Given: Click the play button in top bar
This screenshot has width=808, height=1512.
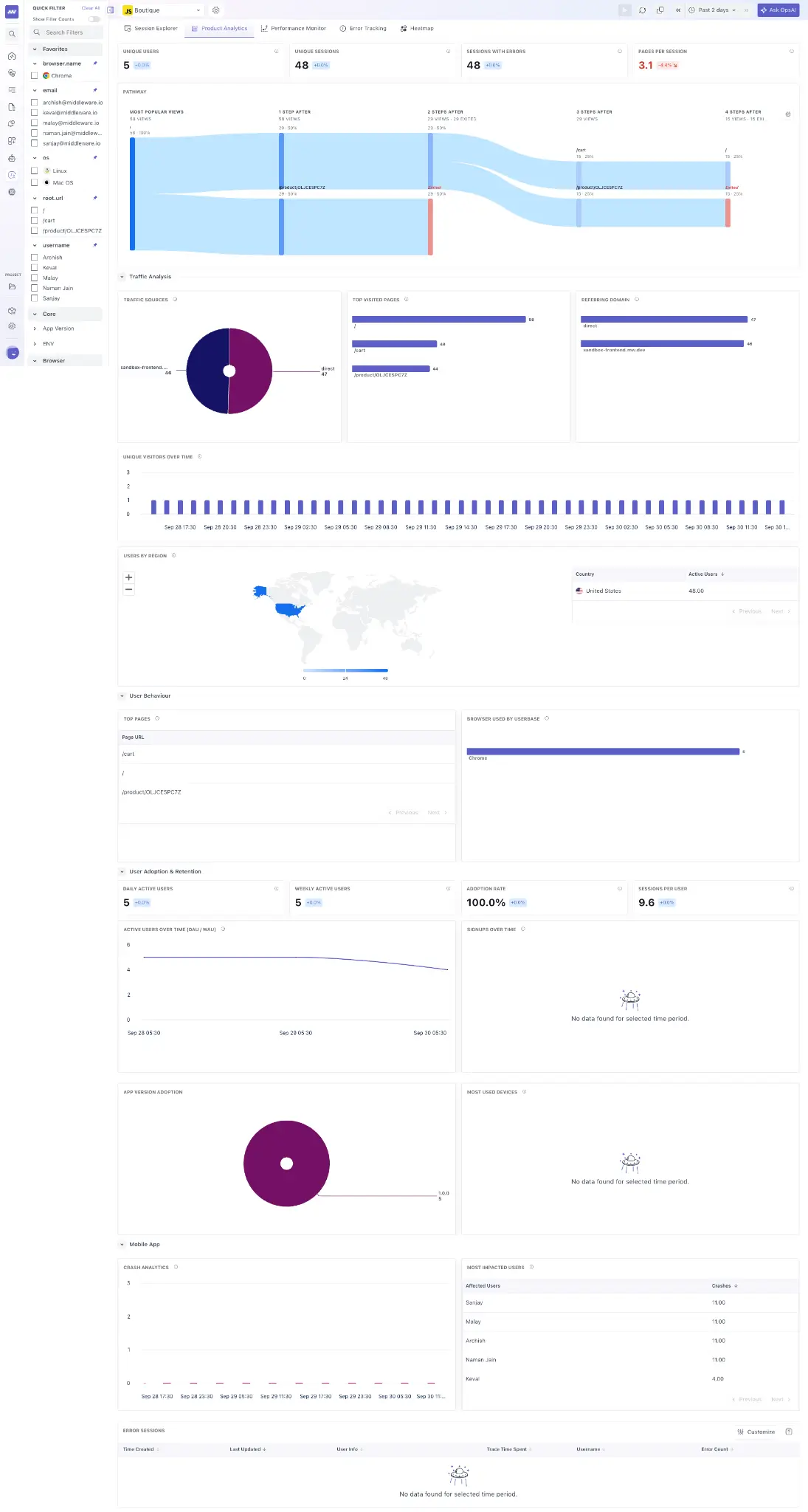Looking at the screenshot, I should (624, 10).
